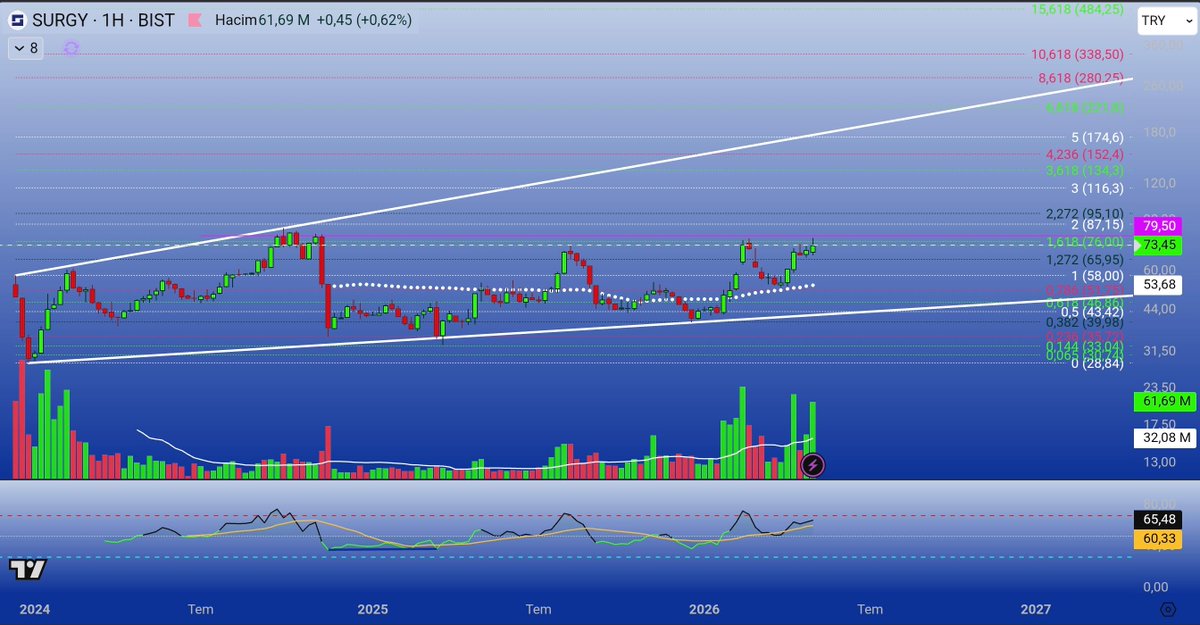Open chart settings gear at bottom right
The height and width of the screenshot is (625, 1200).
pos(1167,608)
